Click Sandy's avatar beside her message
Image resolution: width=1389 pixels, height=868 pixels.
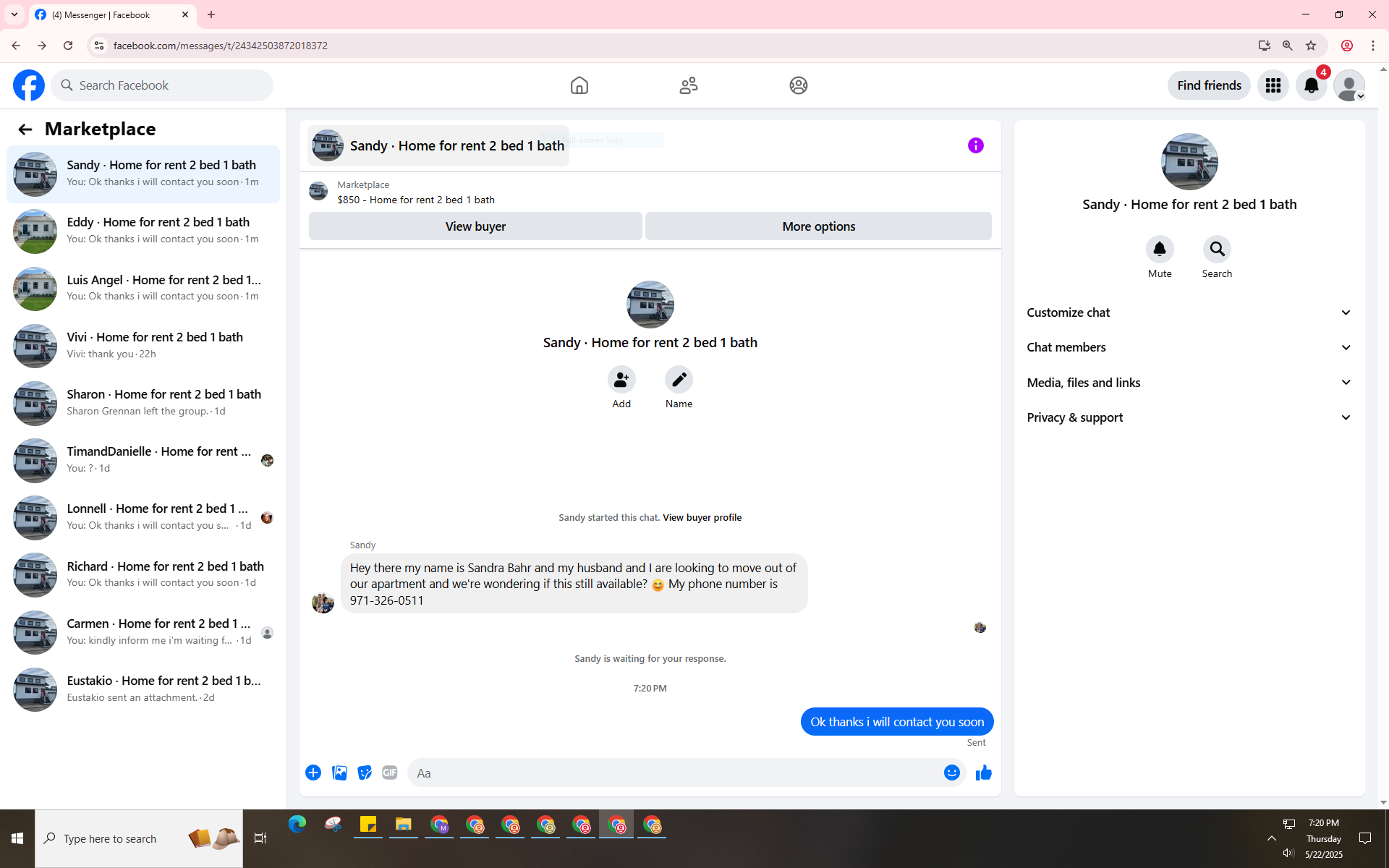(323, 602)
